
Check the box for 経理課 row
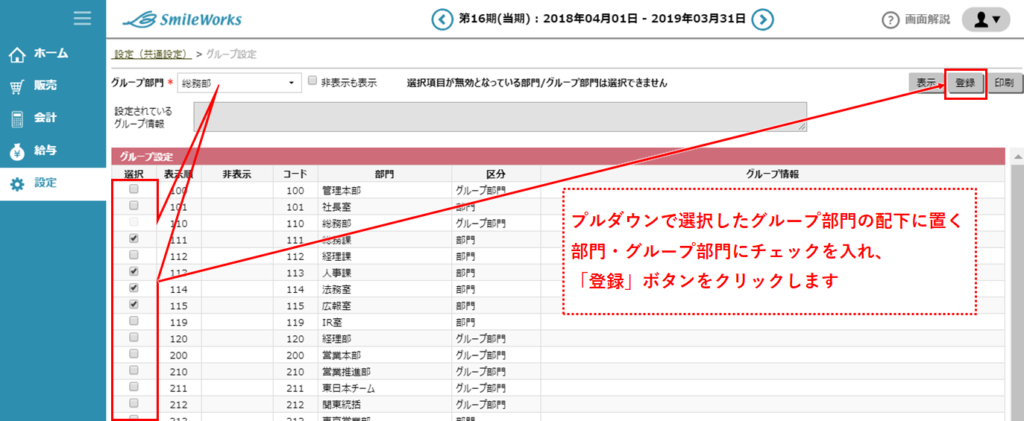coord(134,255)
